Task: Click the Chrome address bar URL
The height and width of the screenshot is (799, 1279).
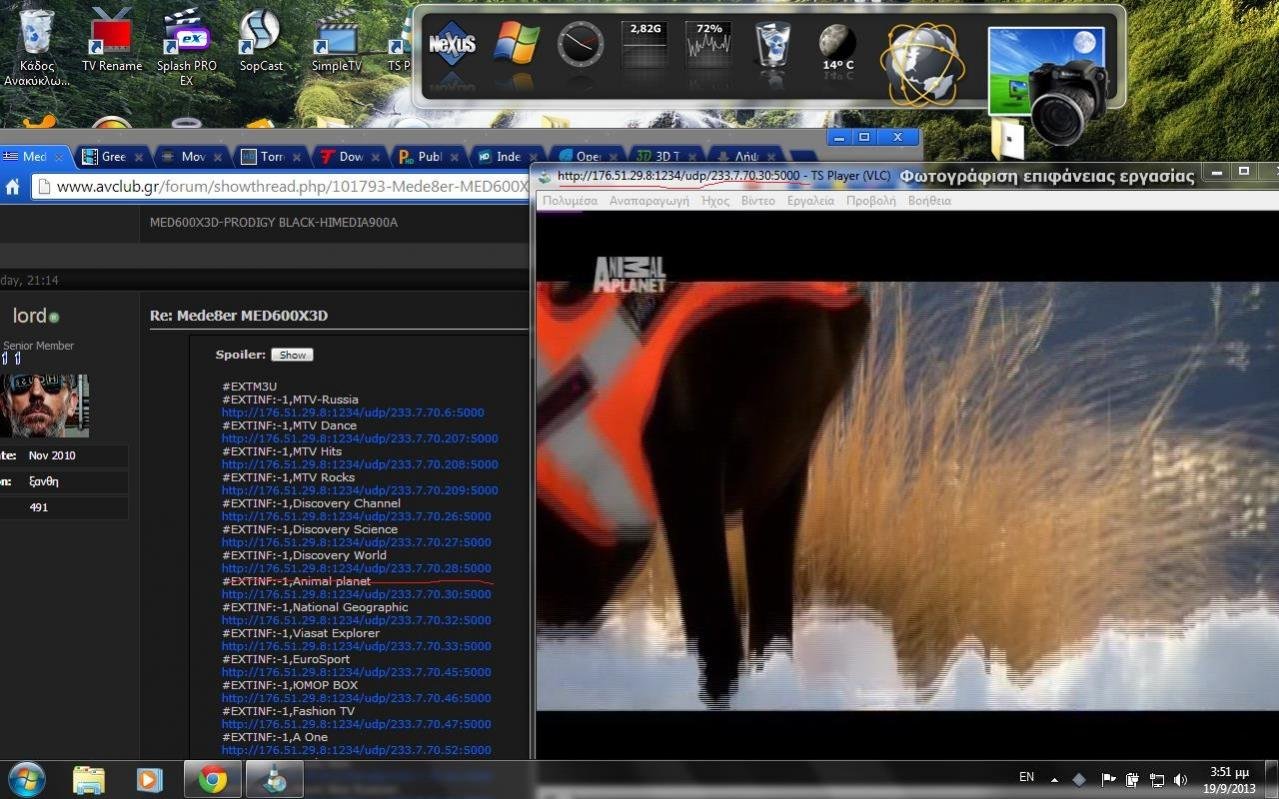Action: (292, 186)
